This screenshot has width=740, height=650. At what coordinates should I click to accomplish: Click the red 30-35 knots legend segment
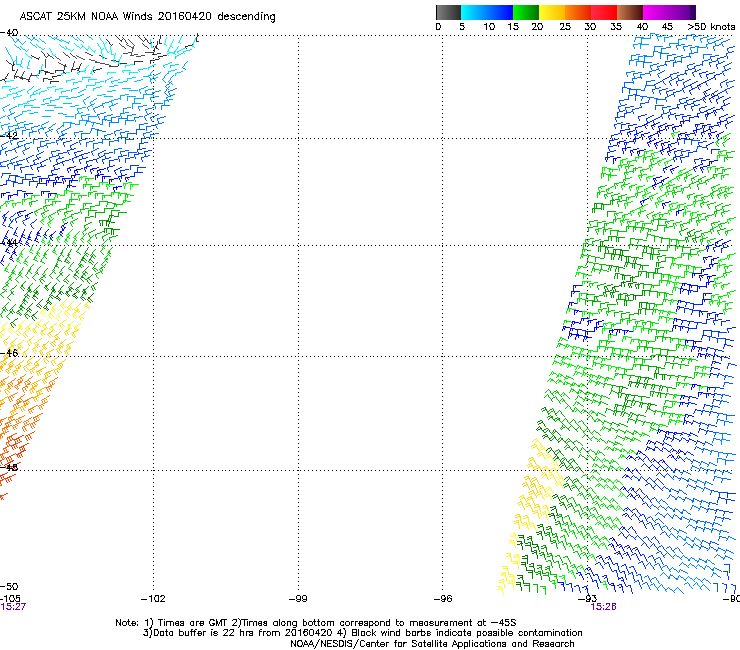[x=604, y=12]
